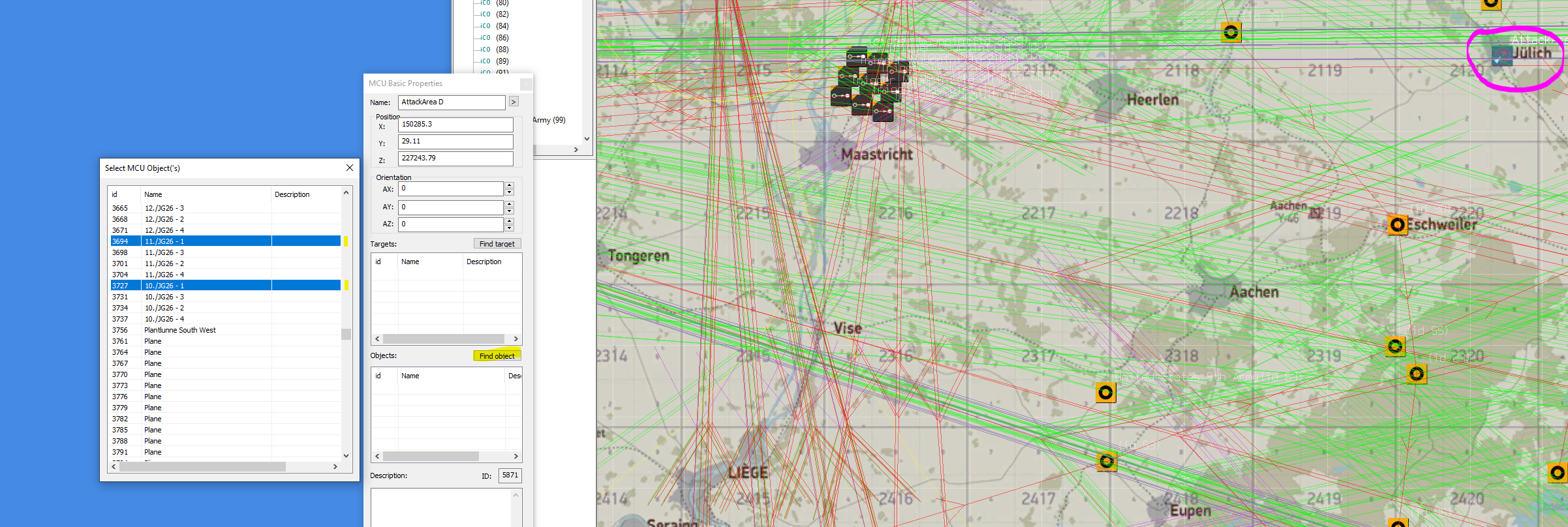This screenshot has width=1568, height=527.
Task: Select row 3671 named 12./JG26 - 4
Action: pyautogui.click(x=225, y=230)
